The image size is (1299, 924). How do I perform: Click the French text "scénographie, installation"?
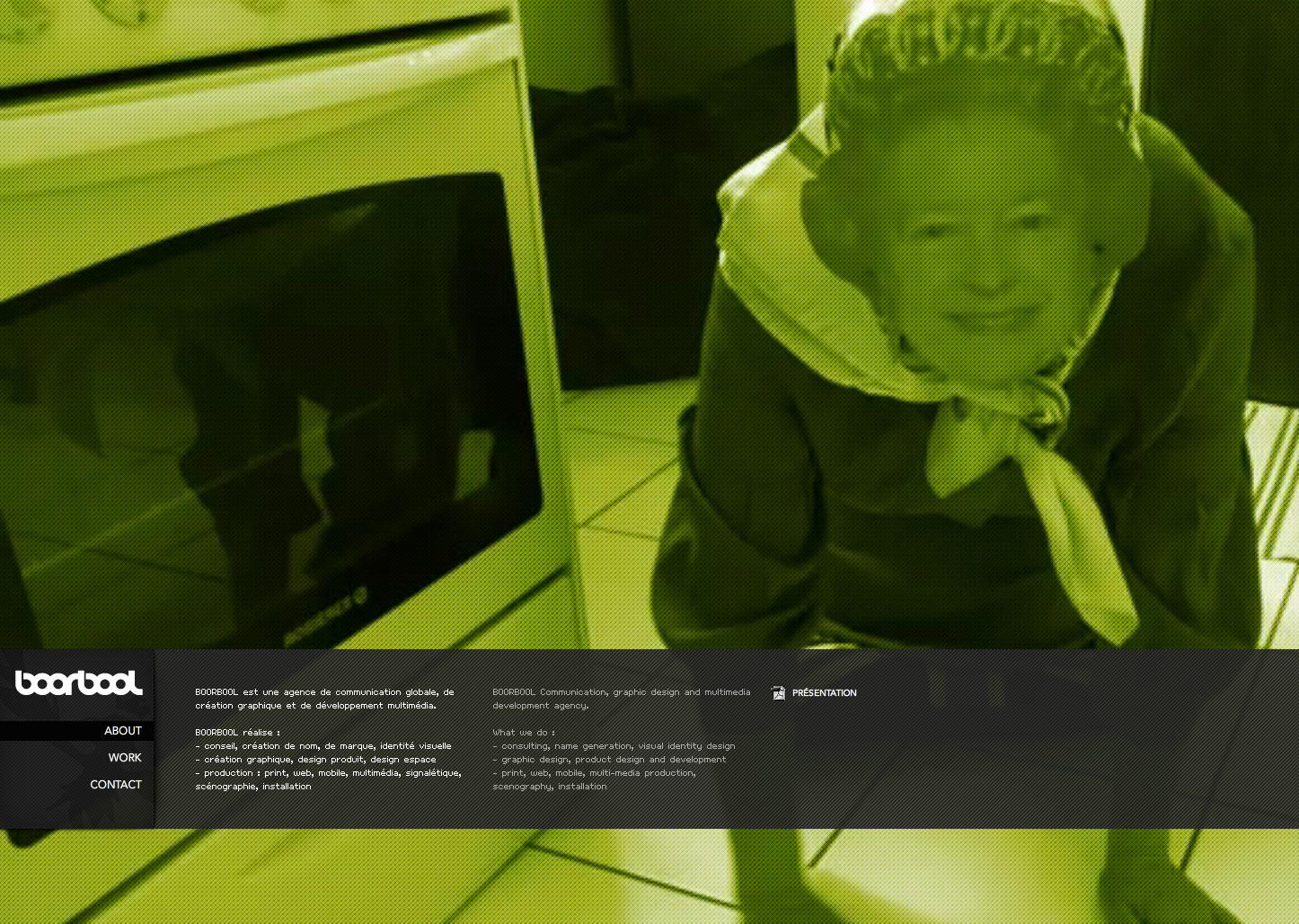[x=253, y=787]
